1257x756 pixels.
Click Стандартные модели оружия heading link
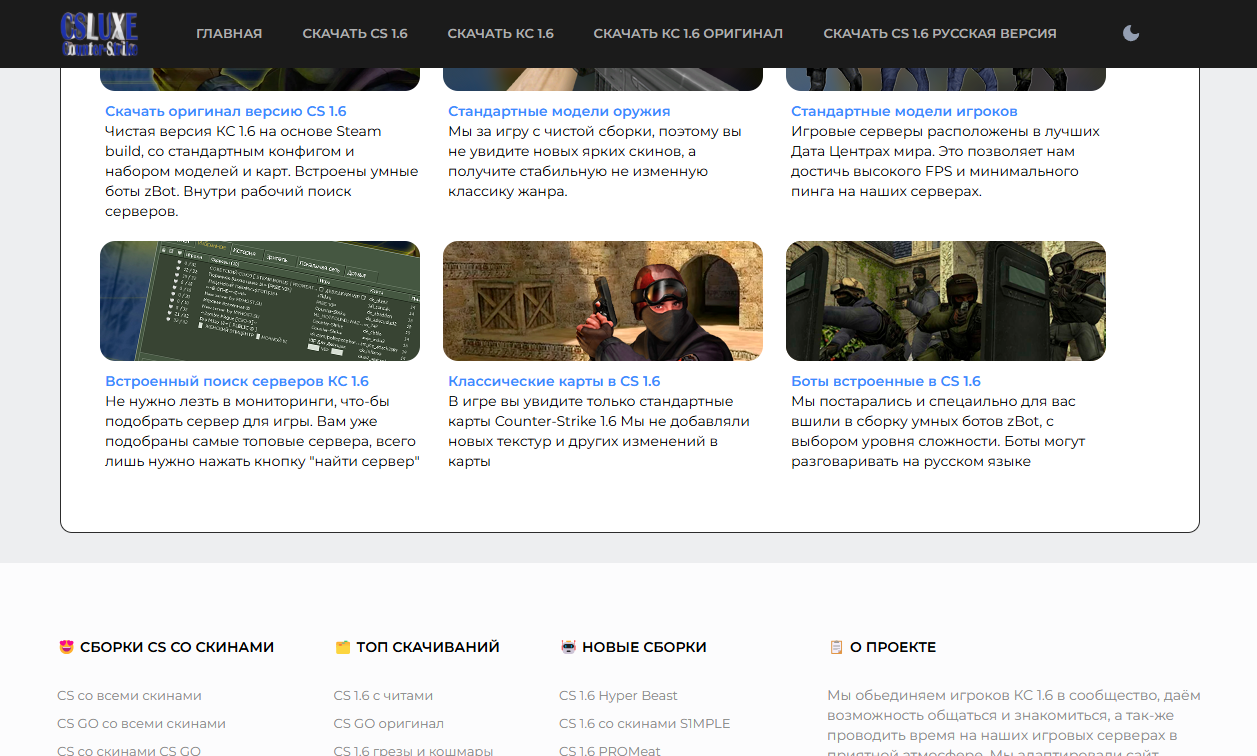pos(559,111)
